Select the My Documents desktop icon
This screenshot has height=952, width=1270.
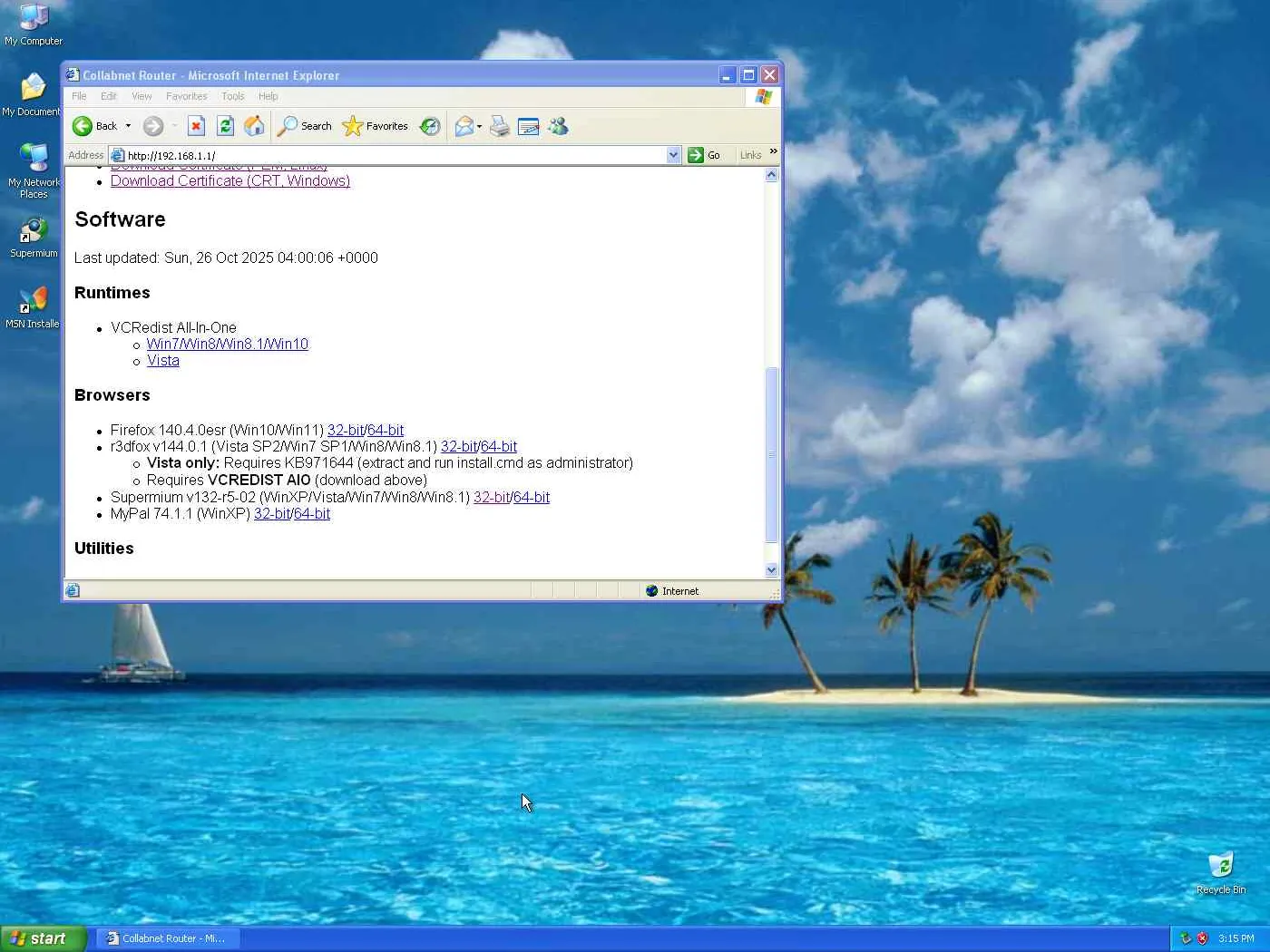32,95
